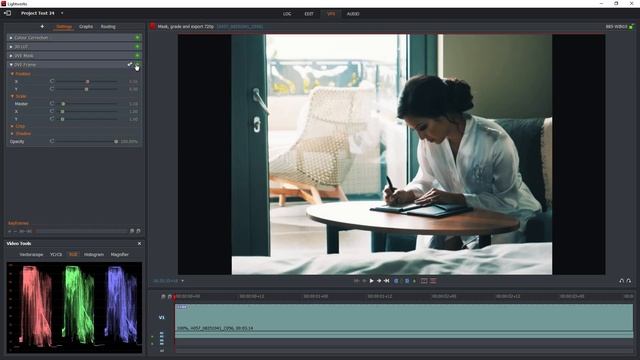Click the red record icon beside sequence title
This screenshot has height=360, width=640.
point(153,26)
